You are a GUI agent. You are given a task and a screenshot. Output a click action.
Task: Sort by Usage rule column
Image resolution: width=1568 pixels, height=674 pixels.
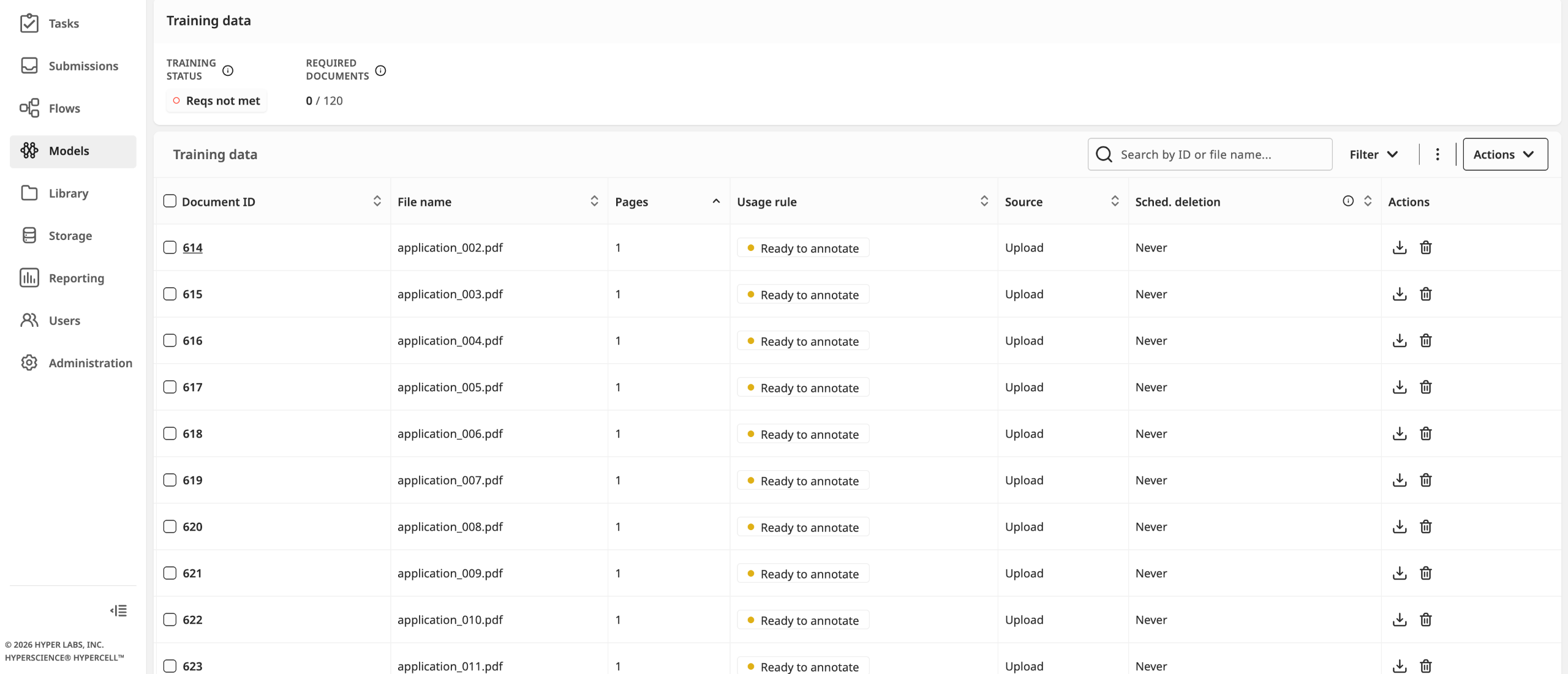(x=984, y=201)
